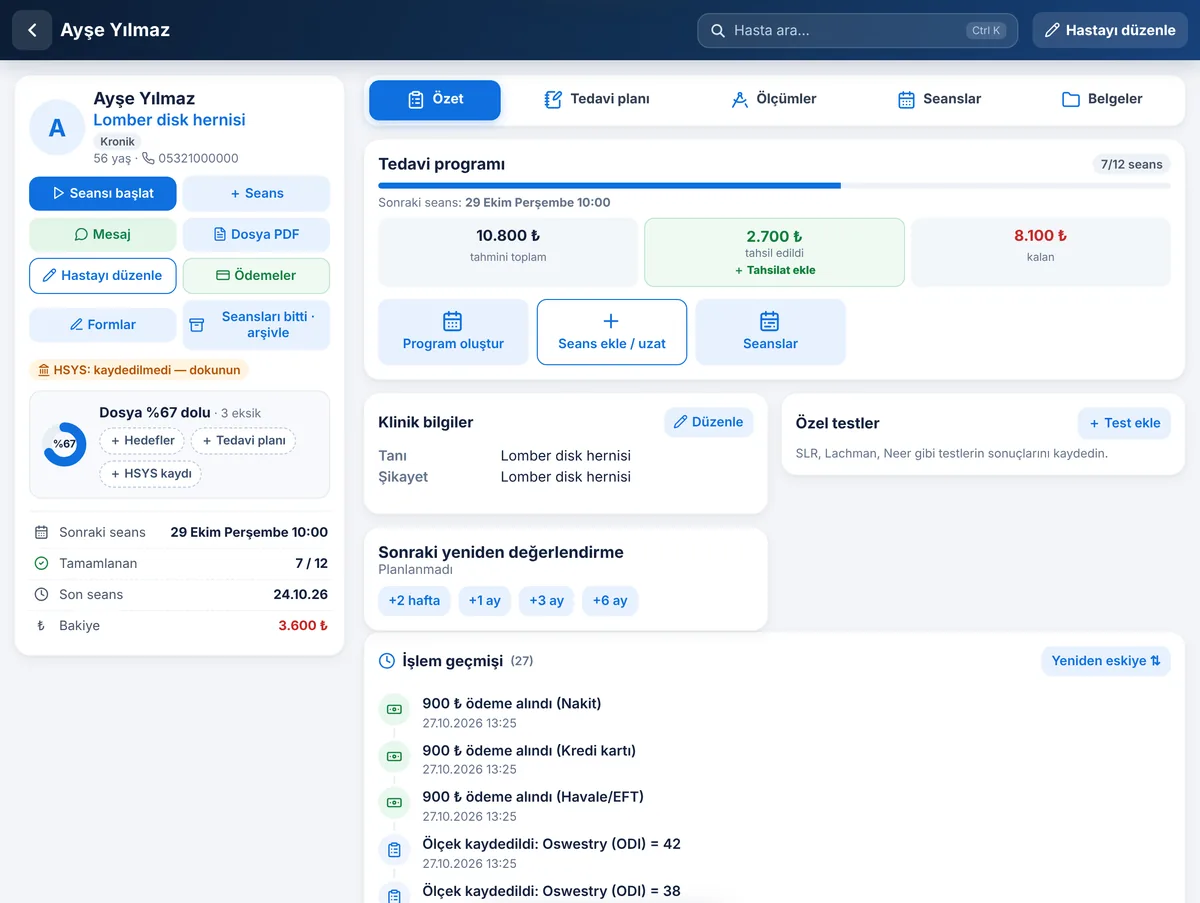Click the patient avatar letter A
This screenshot has width=1200, height=903.
click(x=57, y=127)
